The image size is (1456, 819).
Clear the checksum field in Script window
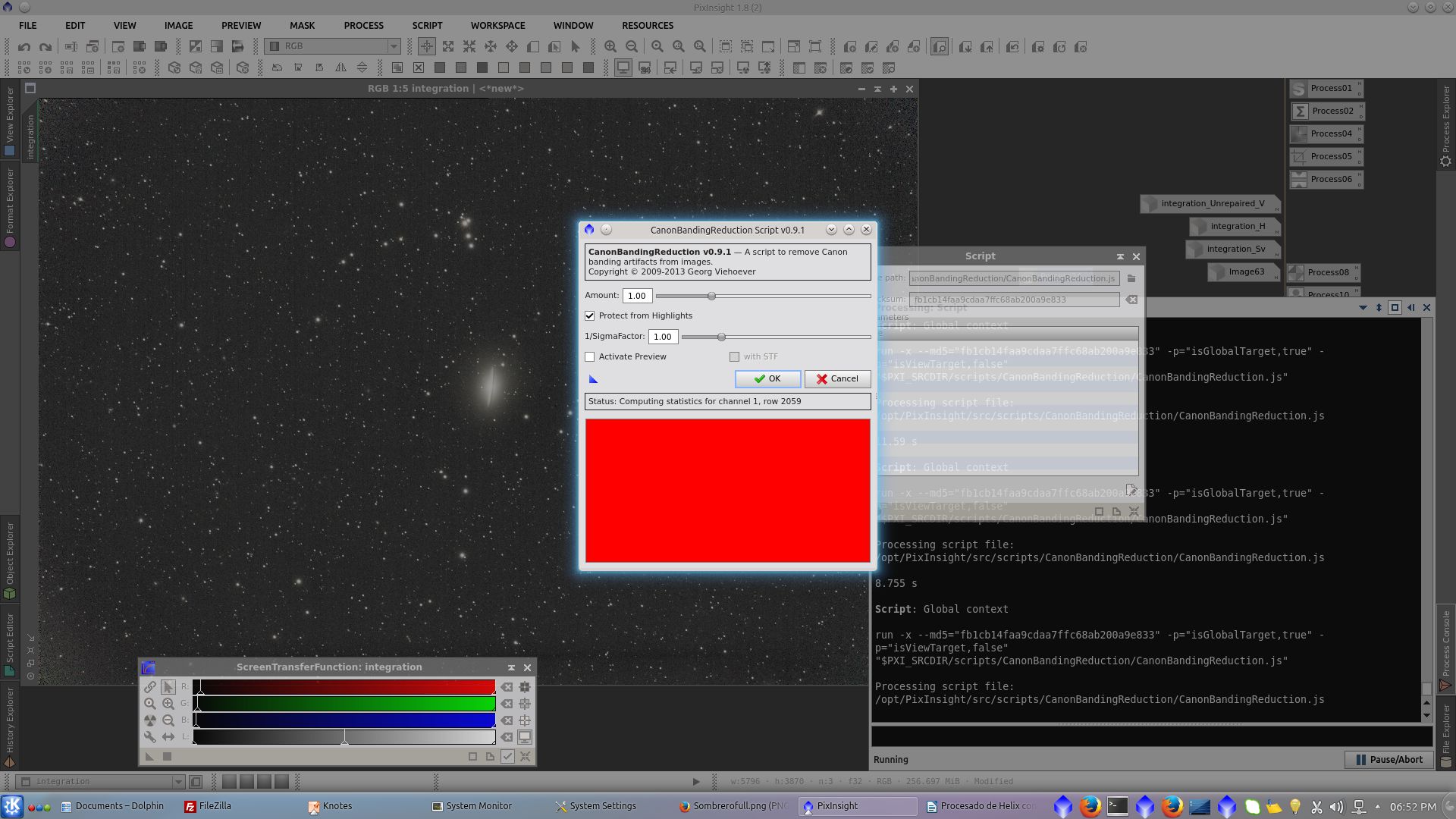pos(1131,300)
